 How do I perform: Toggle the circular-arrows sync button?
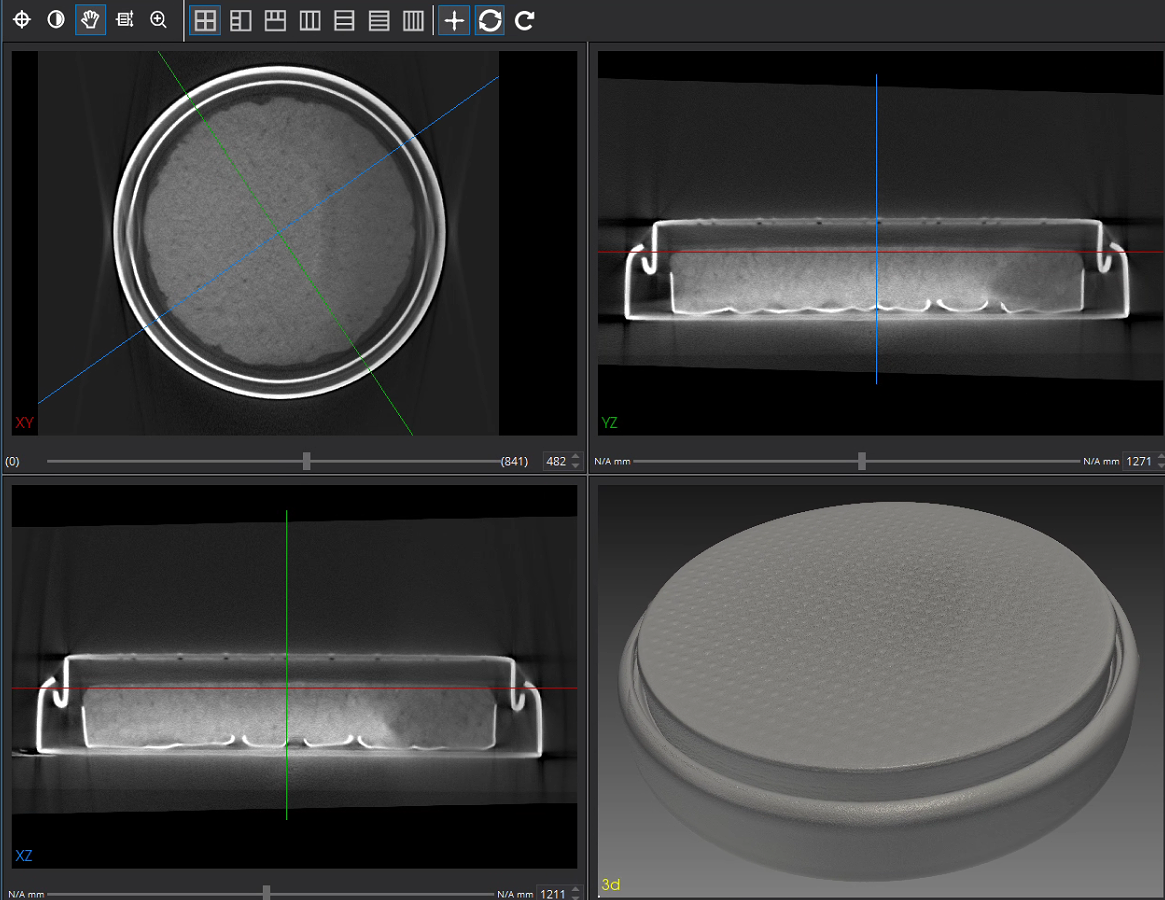point(490,21)
